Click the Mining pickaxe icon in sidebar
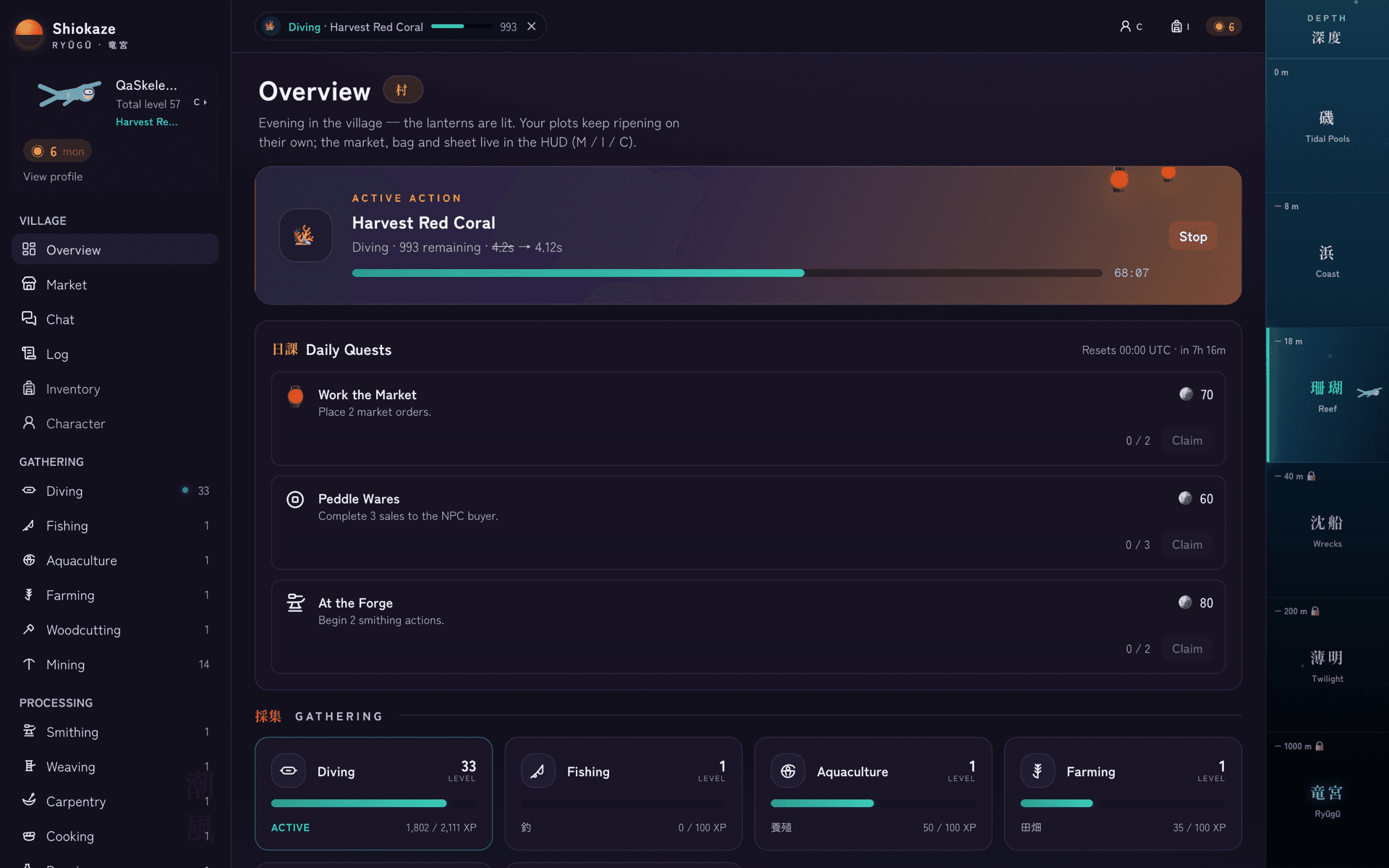Viewport: 1389px width, 868px height. 29,664
